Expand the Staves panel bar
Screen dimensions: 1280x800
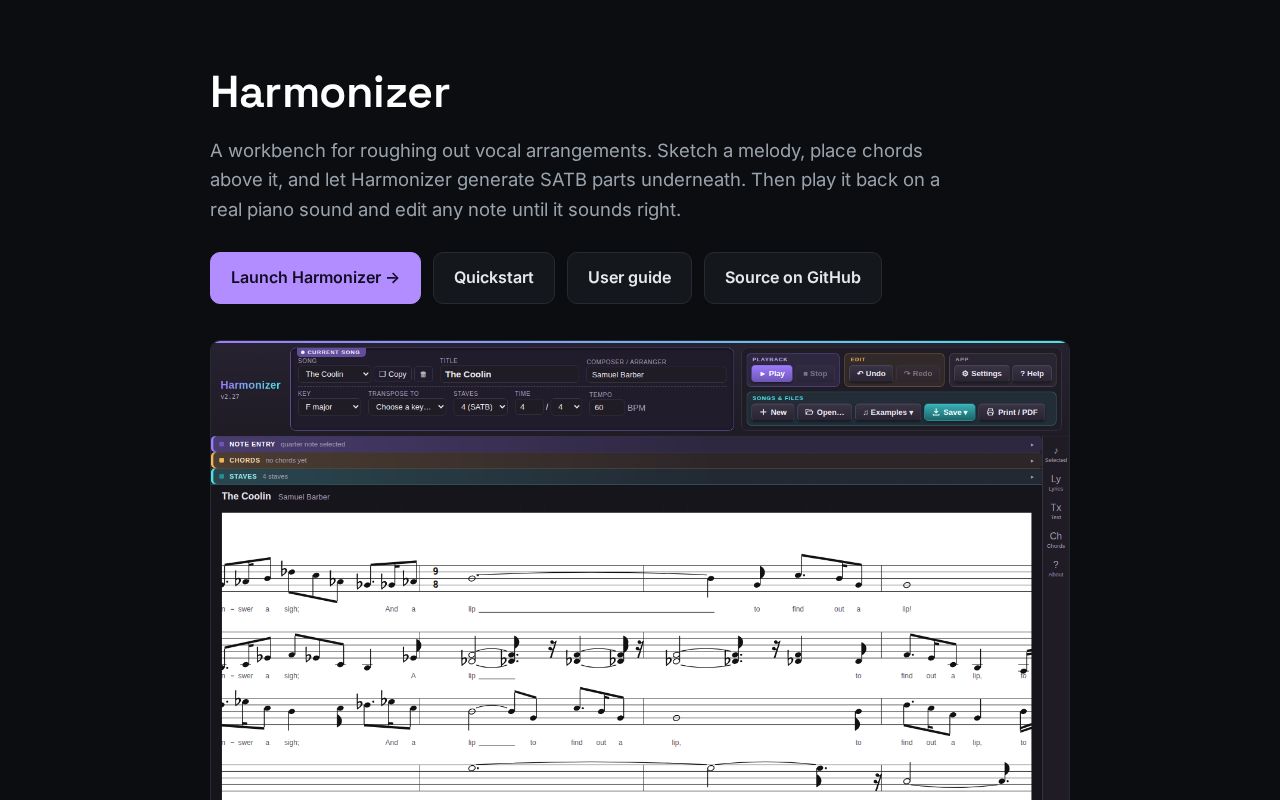(626, 476)
